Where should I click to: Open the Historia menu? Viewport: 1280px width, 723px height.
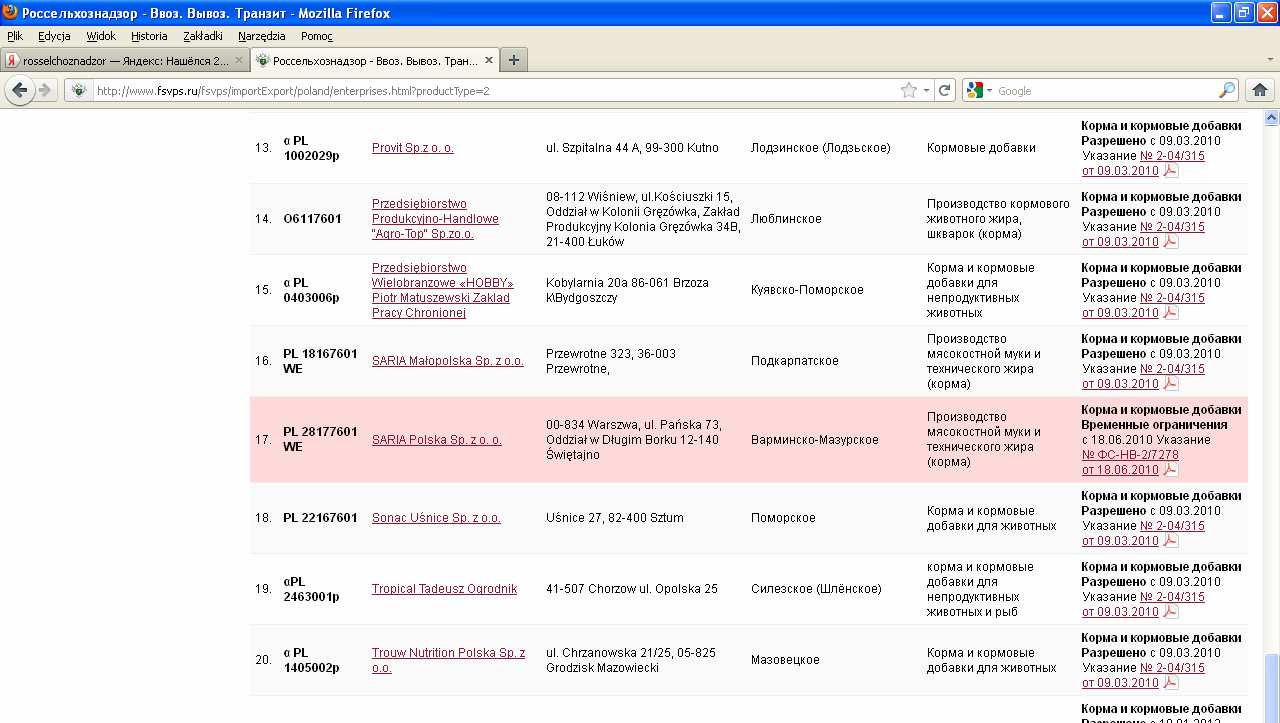coord(149,36)
